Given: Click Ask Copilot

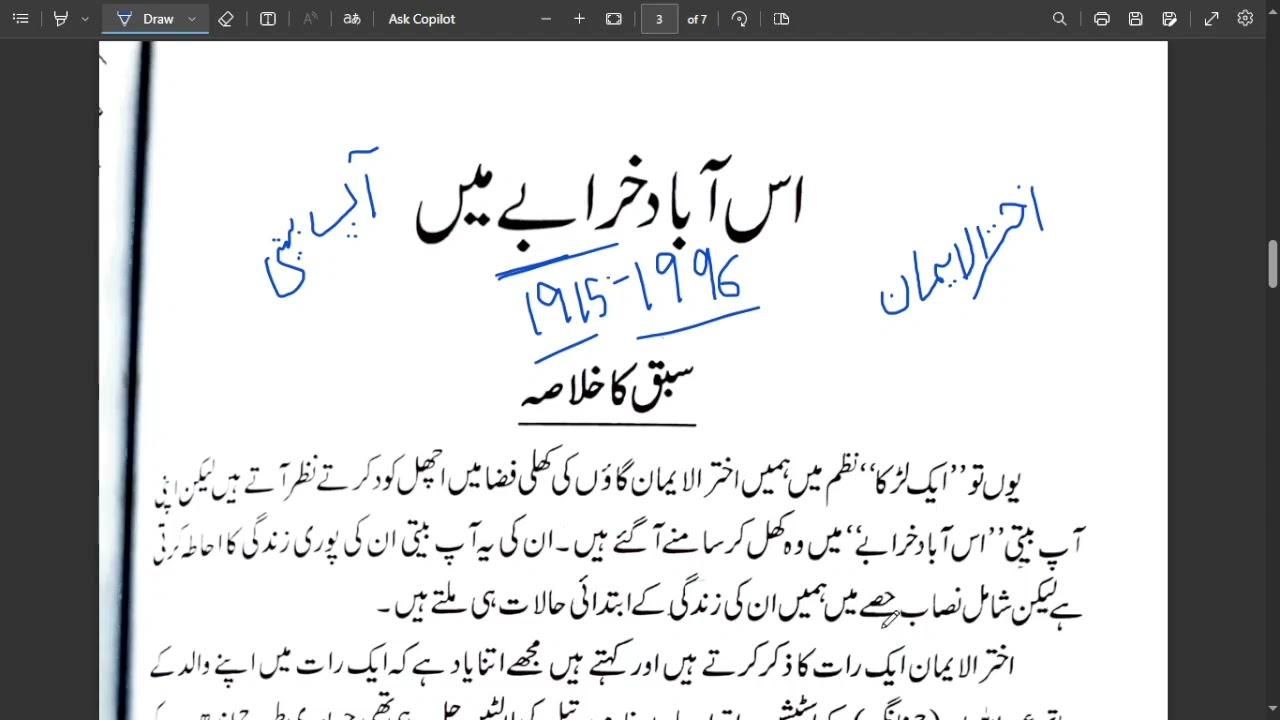Looking at the screenshot, I should pyautogui.click(x=422, y=19).
